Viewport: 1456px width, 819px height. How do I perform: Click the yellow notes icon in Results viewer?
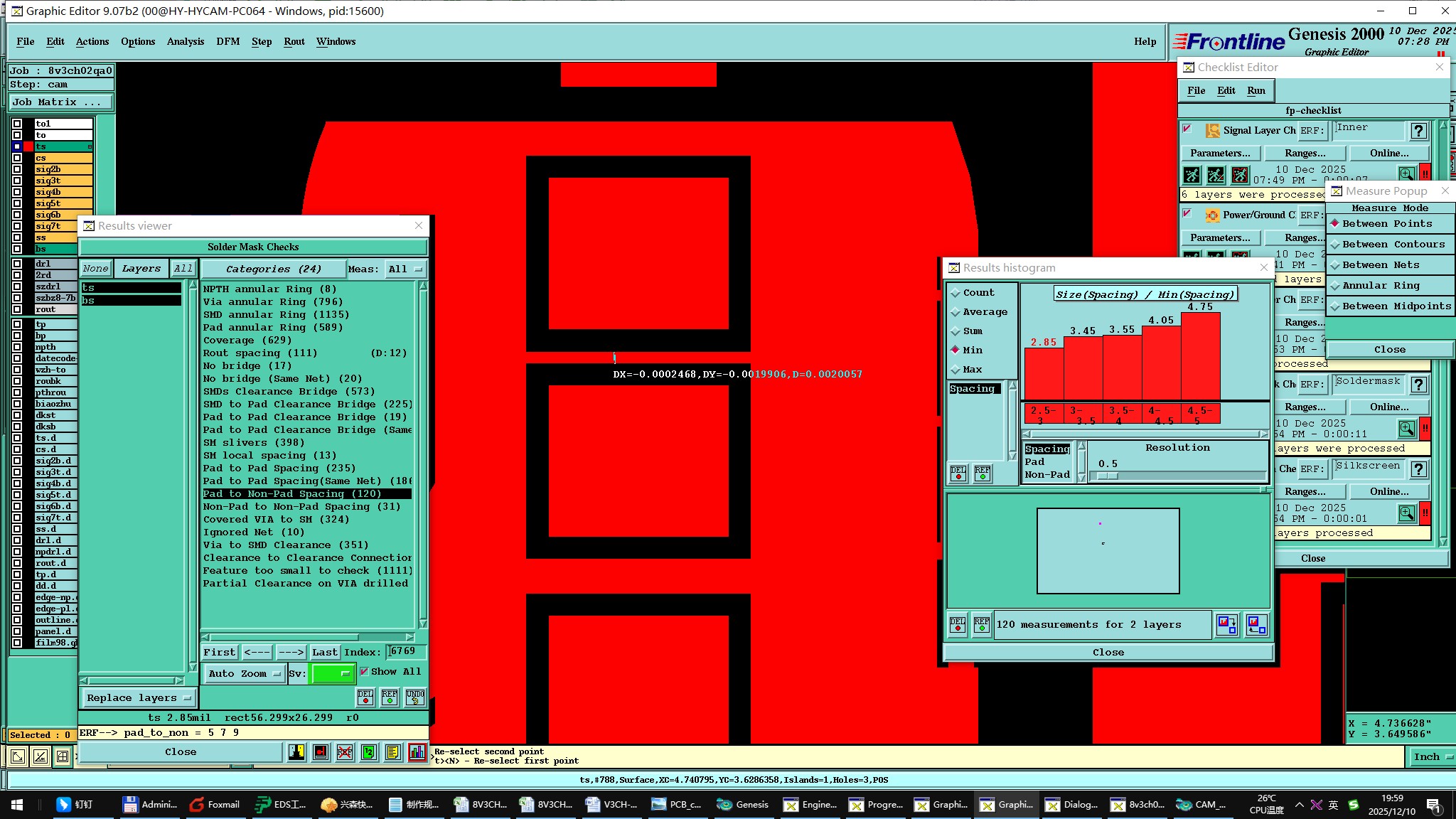coord(392,752)
